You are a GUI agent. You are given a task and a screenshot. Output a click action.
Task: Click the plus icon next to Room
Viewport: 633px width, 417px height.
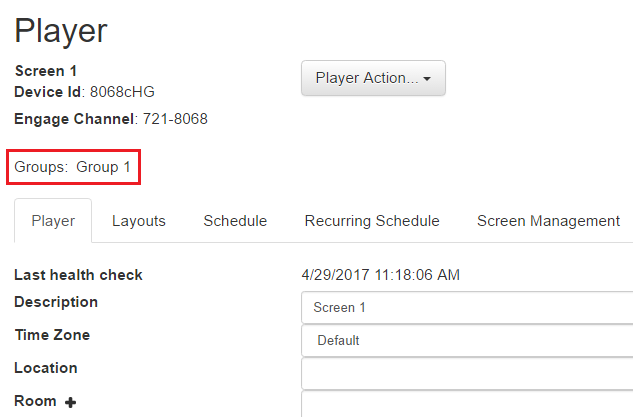pyautogui.click(x=70, y=402)
